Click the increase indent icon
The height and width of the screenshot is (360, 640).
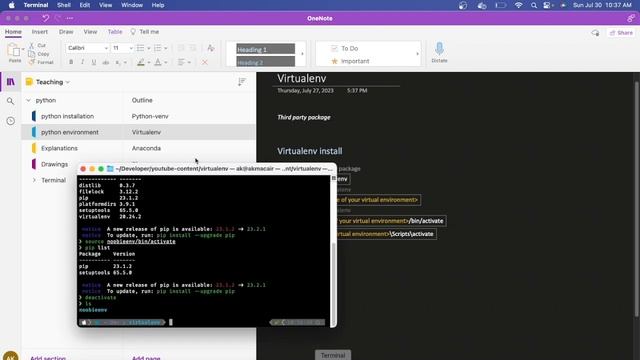tap(193, 48)
